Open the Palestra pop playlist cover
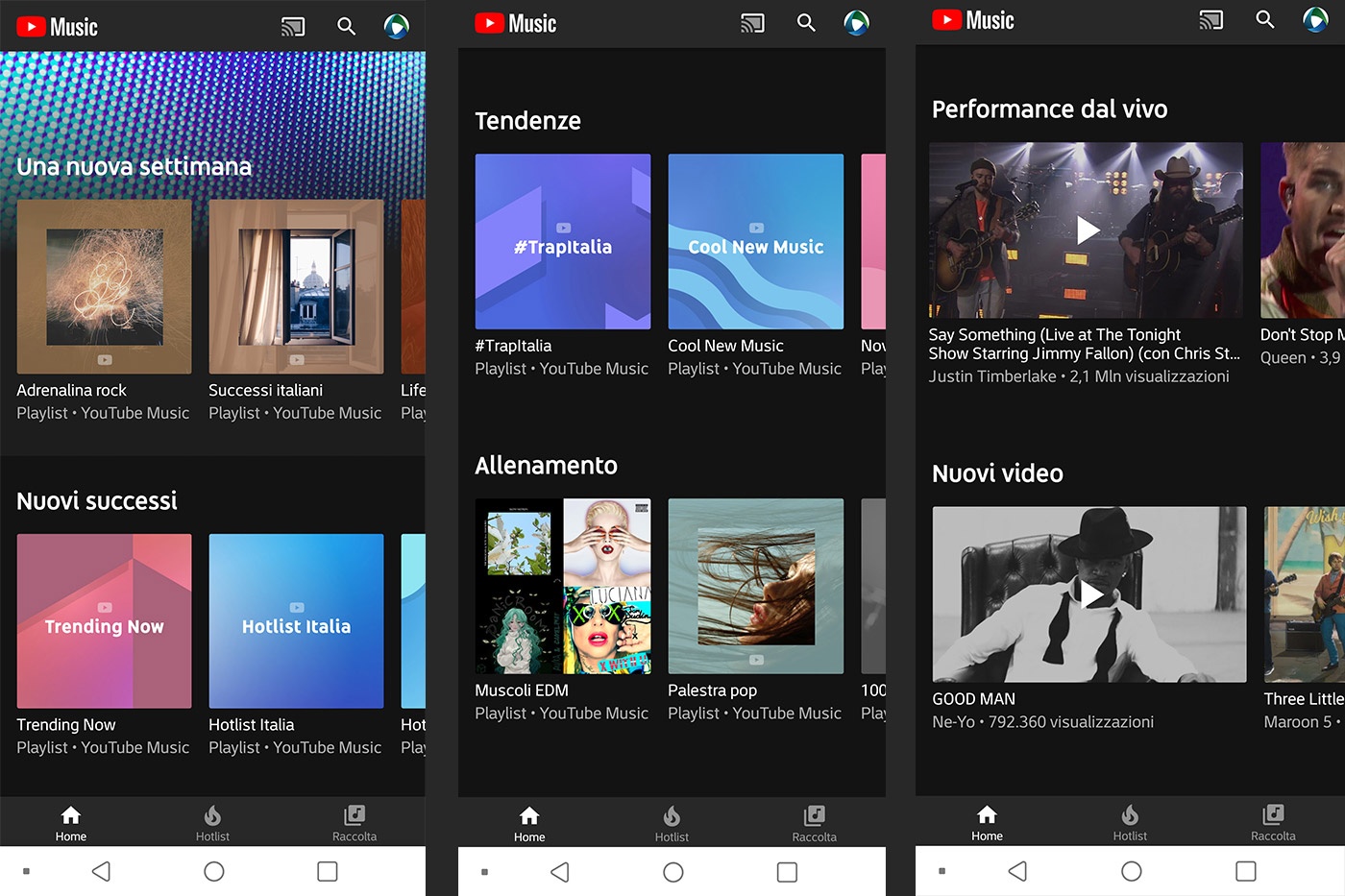Viewport: 1345px width, 896px height. [756, 586]
